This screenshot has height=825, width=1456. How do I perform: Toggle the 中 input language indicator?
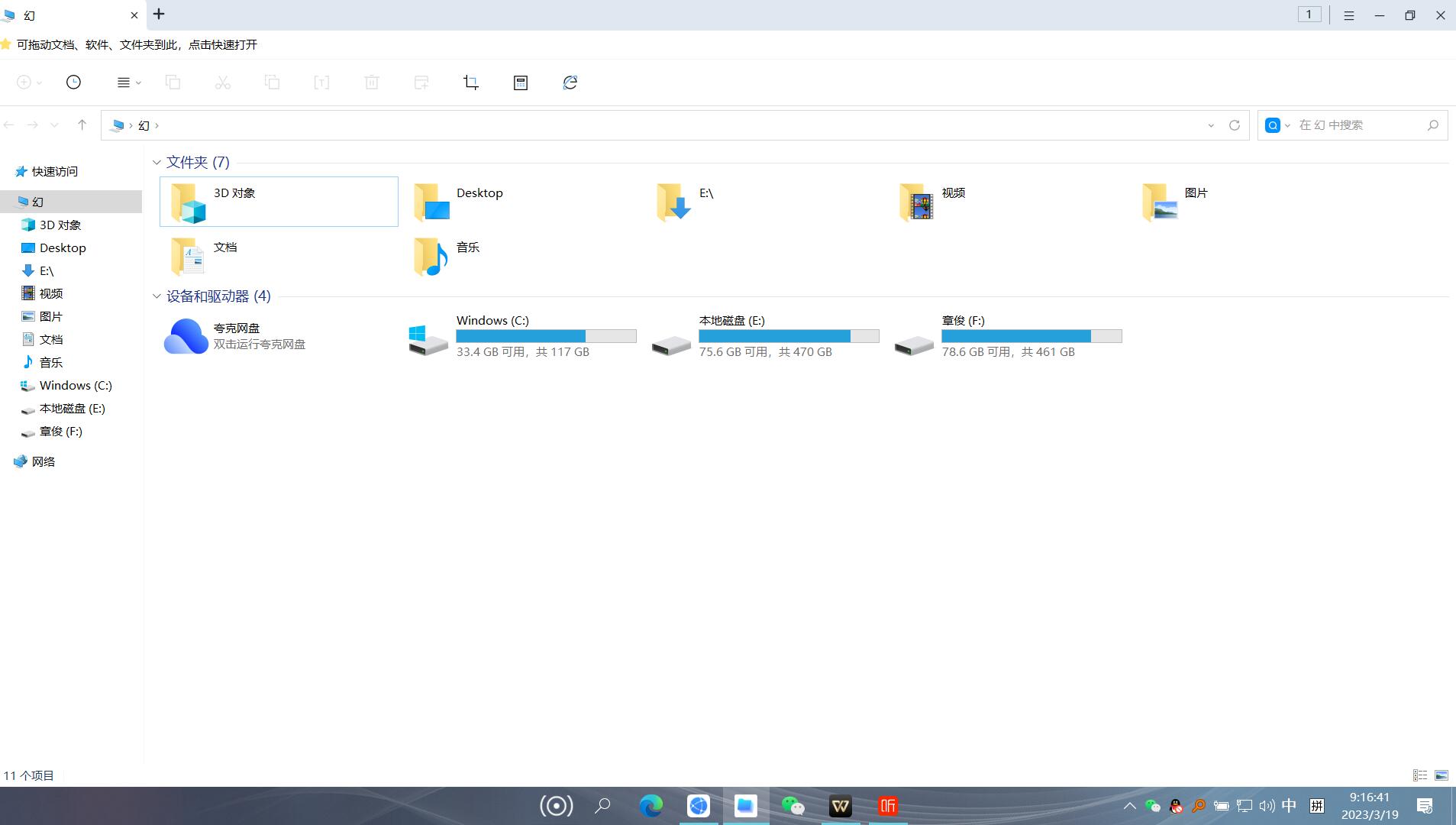coord(1289,806)
